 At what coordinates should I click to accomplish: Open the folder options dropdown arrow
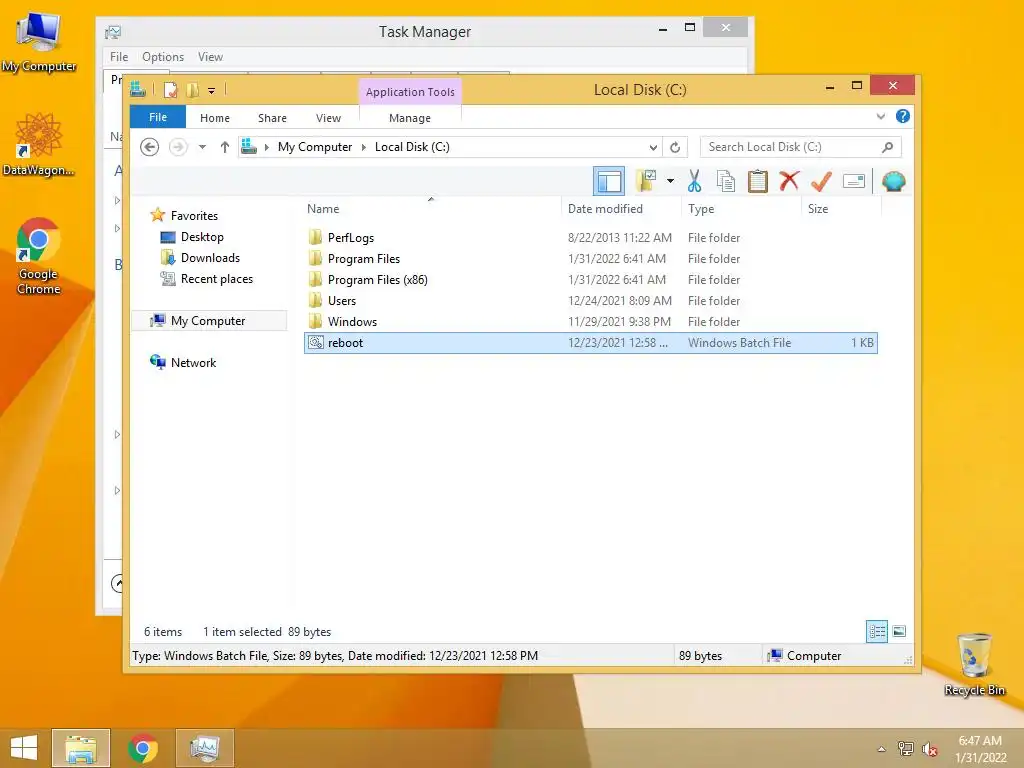tap(670, 181)
